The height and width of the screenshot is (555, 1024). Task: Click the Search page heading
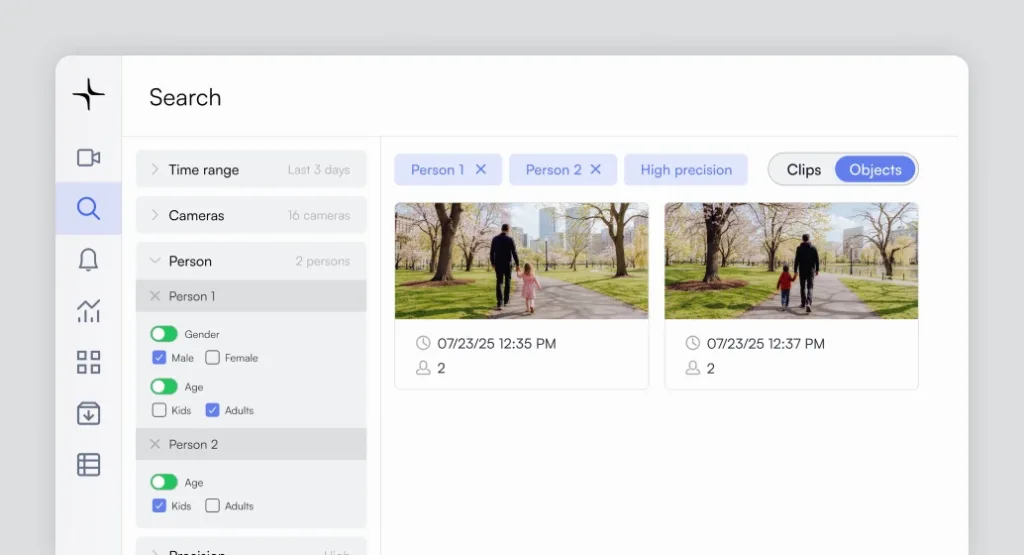pos(185,97)
